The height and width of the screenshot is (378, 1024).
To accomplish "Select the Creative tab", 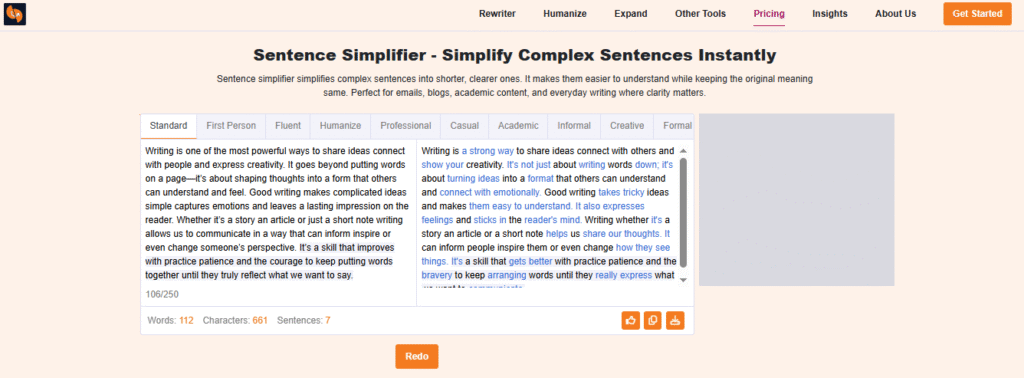I will coord(627,126).
